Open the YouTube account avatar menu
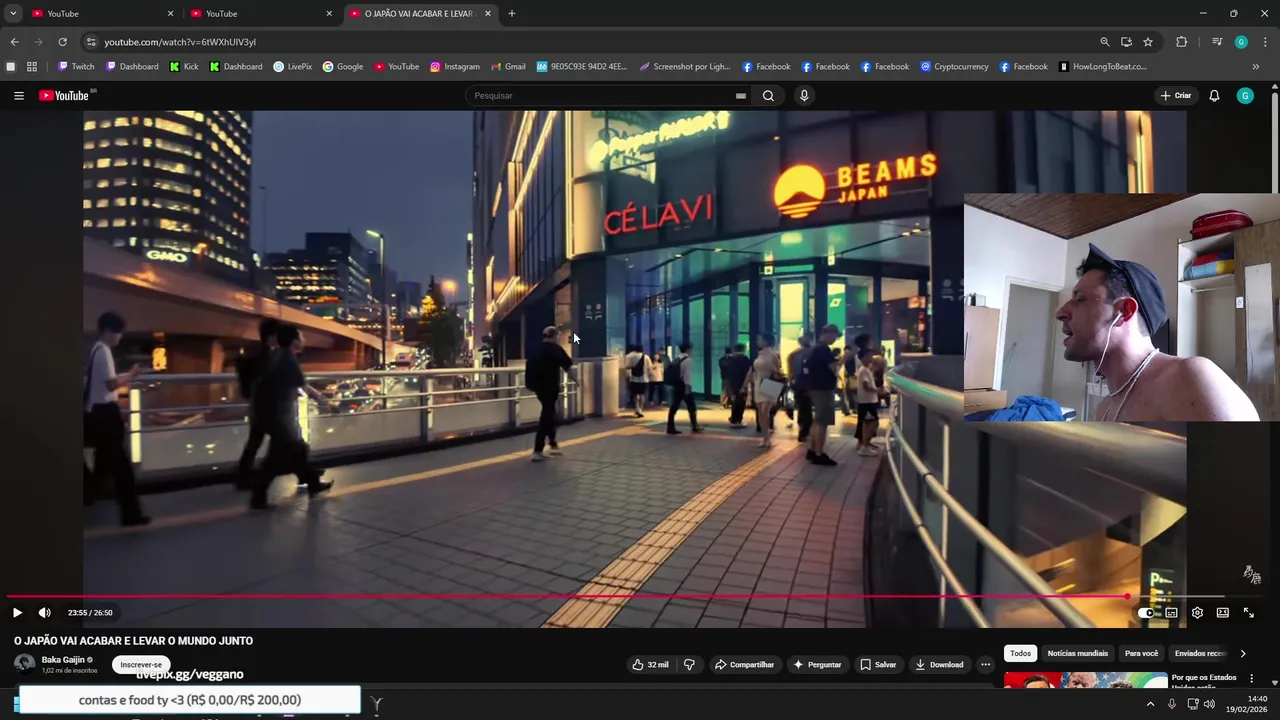 pos(1245,96)
